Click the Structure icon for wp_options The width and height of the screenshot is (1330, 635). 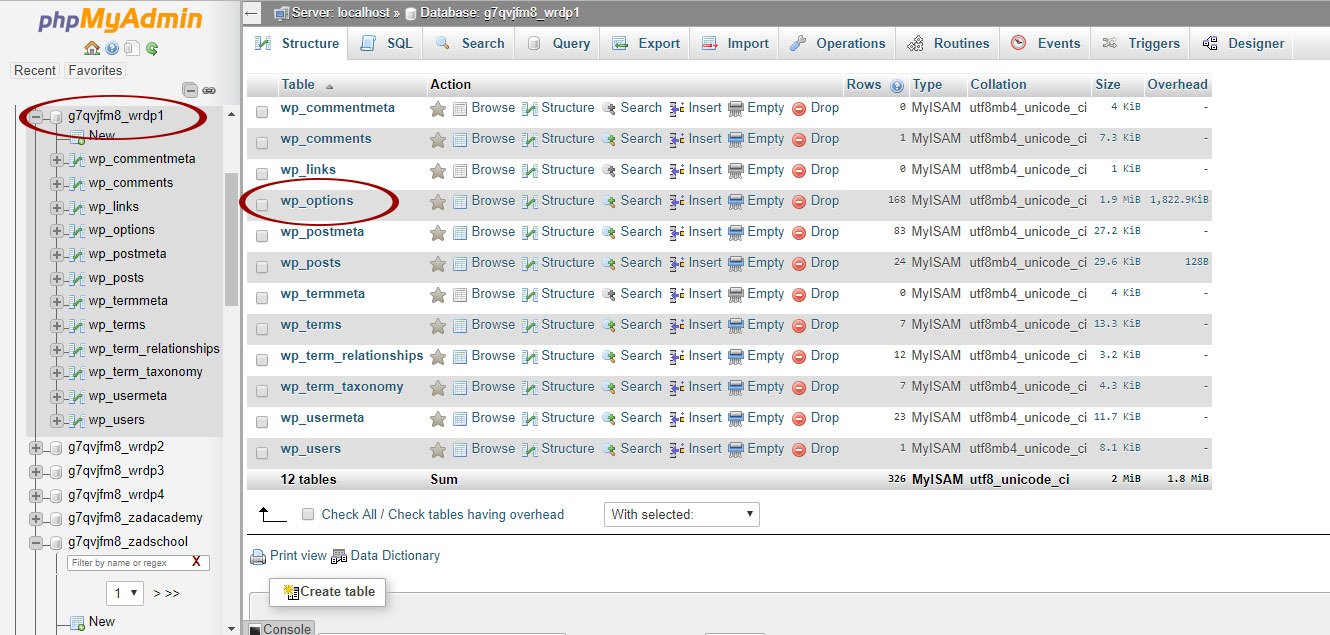pos(530,202)
